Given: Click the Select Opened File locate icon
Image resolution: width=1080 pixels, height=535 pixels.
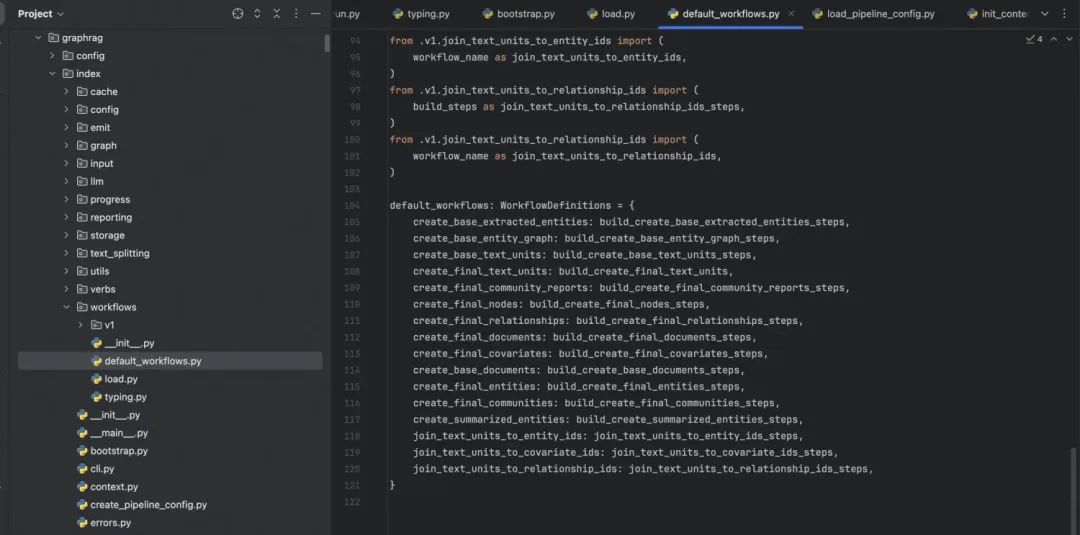Looking at the screenshot, I should pos(238,14).
